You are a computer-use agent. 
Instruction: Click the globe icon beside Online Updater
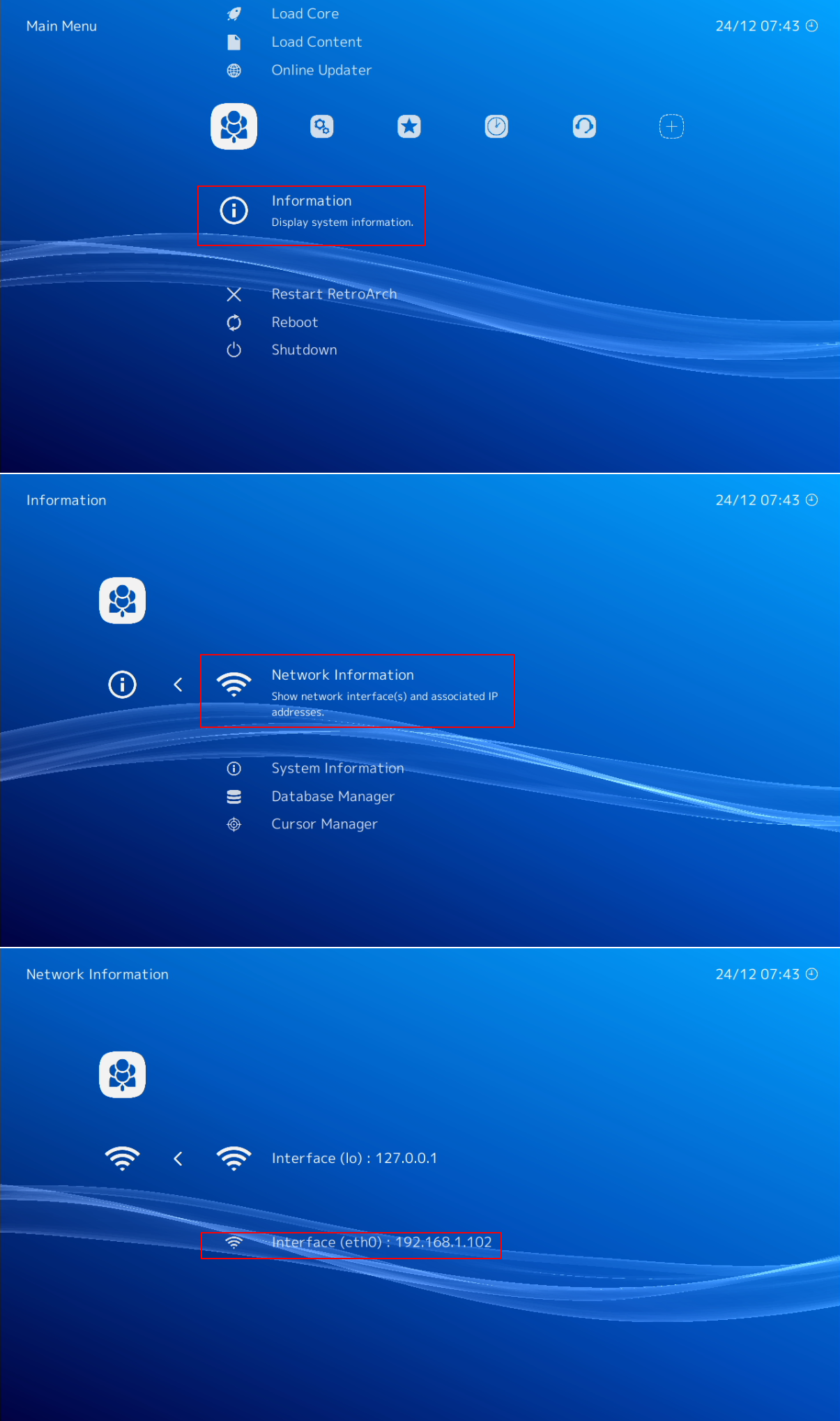coord(234,70)
